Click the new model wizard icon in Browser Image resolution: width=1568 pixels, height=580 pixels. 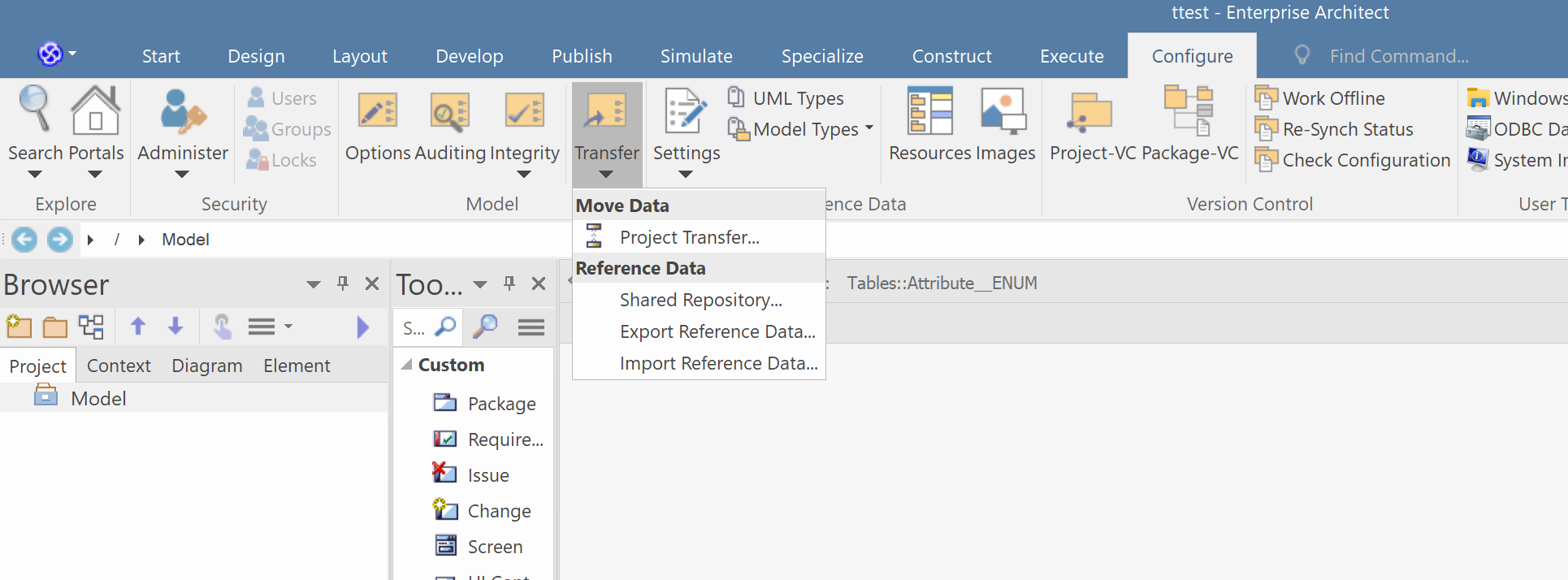click(19, 327)
